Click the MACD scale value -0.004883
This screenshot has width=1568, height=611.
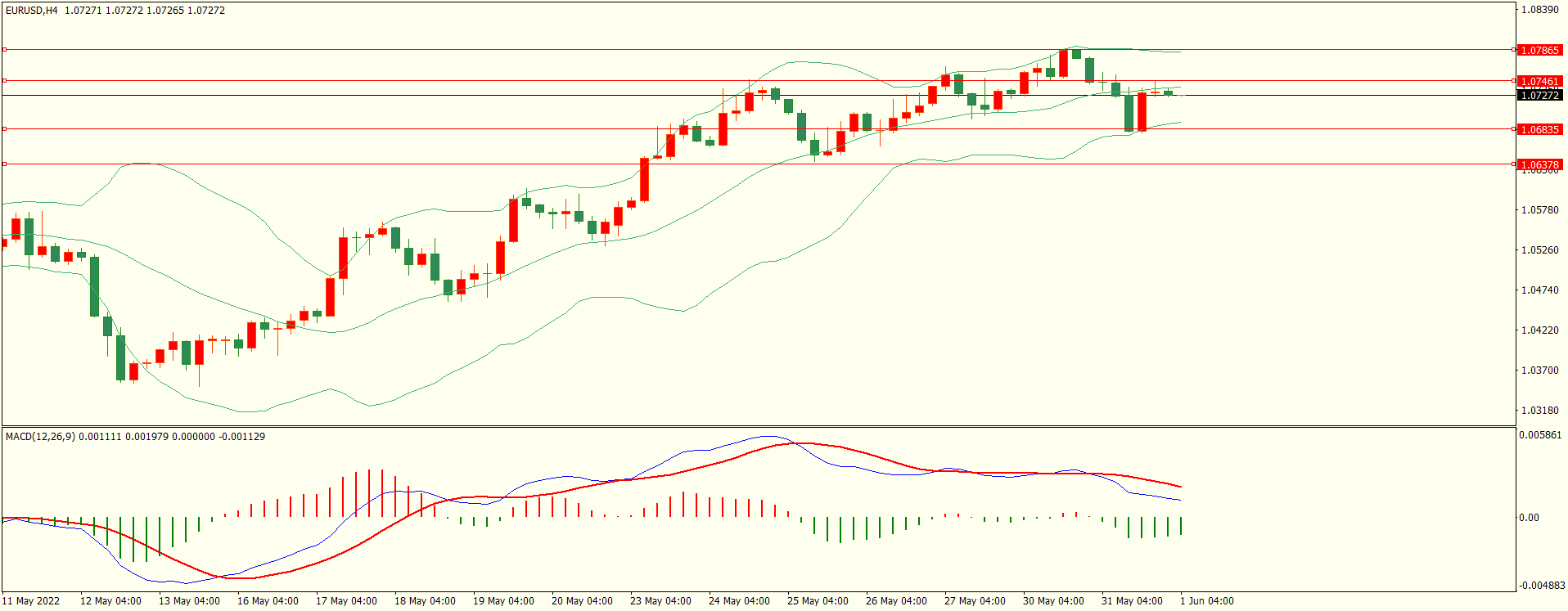[1542, 586]
